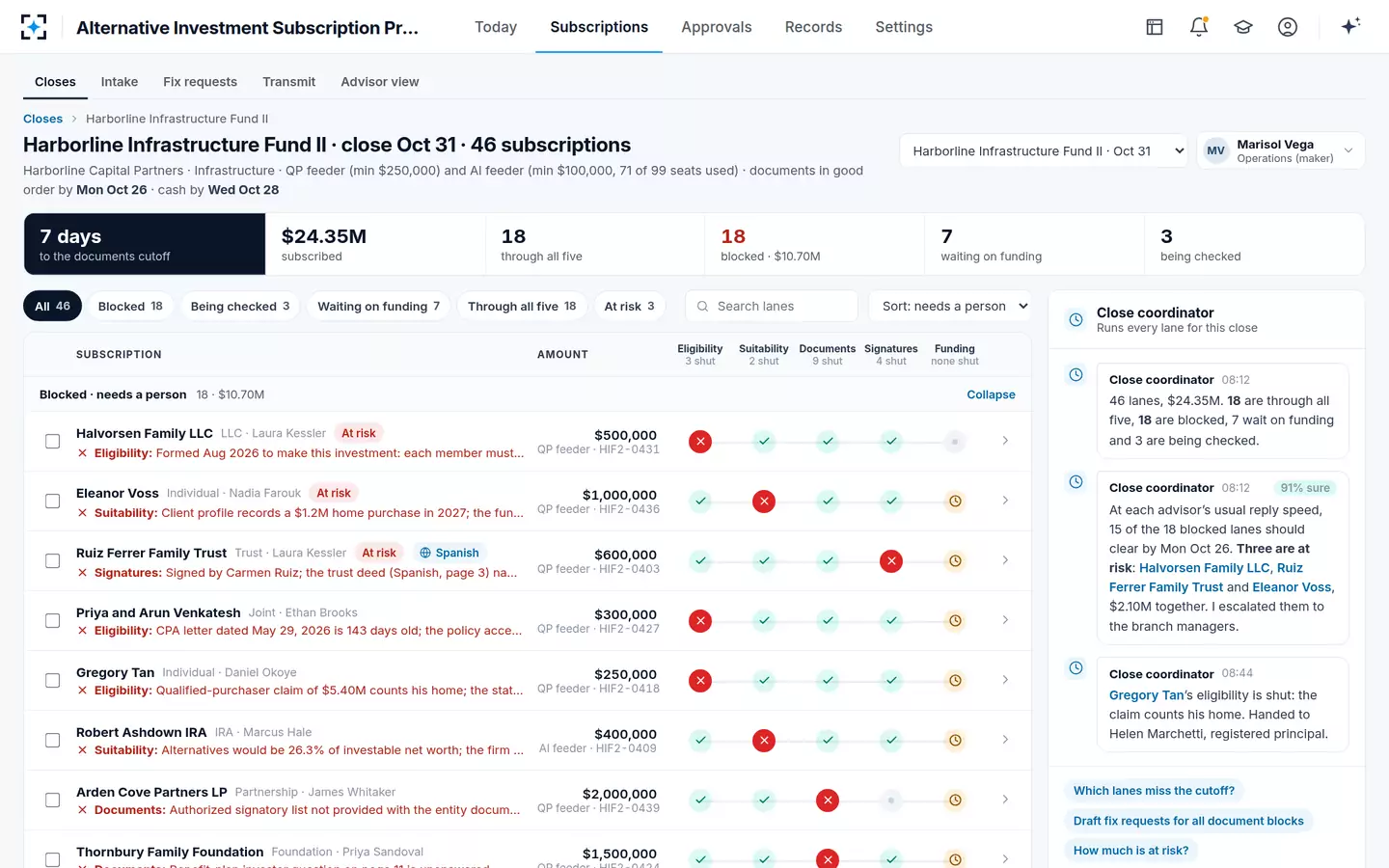
Task: Open the Fix requests sub-tab
Action: pyautogui.click(x=200, y=82)
